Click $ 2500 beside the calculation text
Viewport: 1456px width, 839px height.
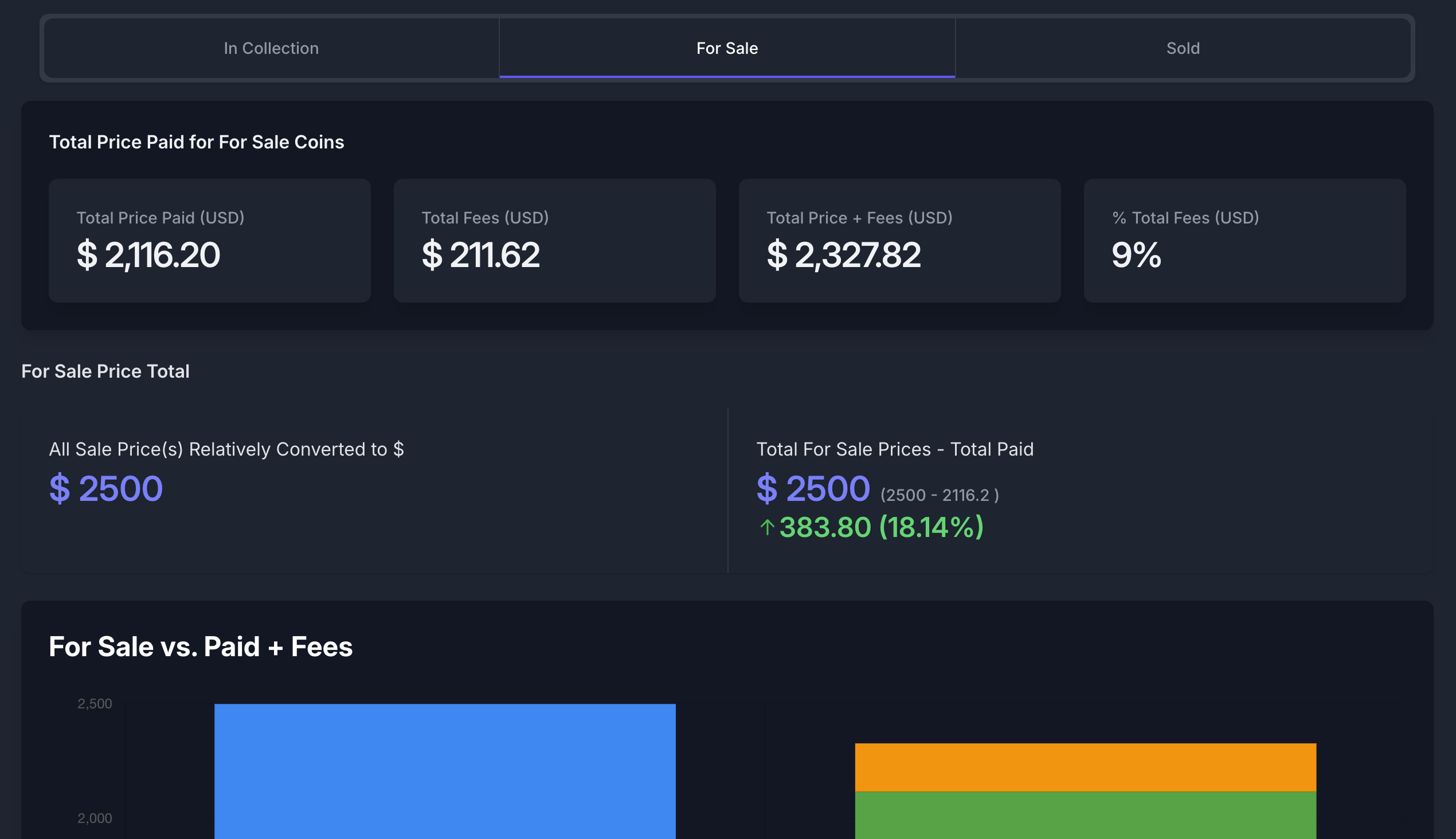[813, 489]
